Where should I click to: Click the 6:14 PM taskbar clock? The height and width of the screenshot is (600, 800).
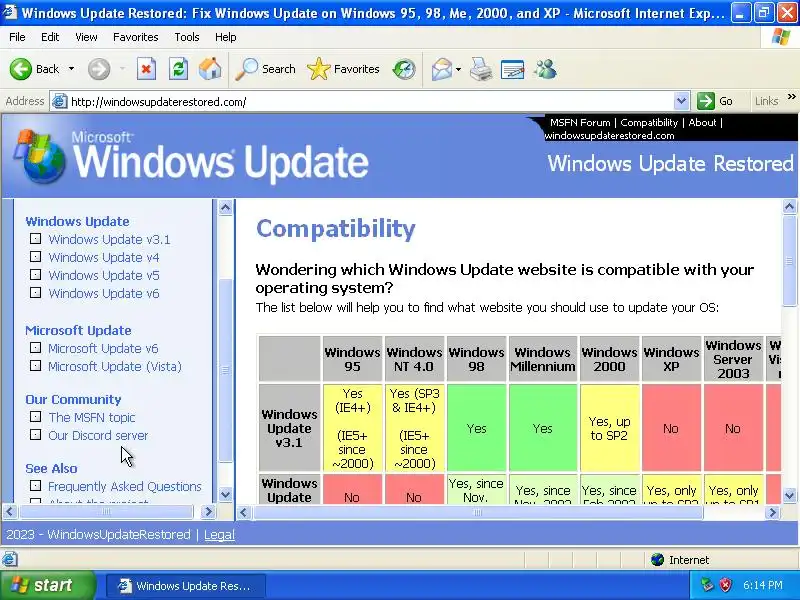pos(763,585)
